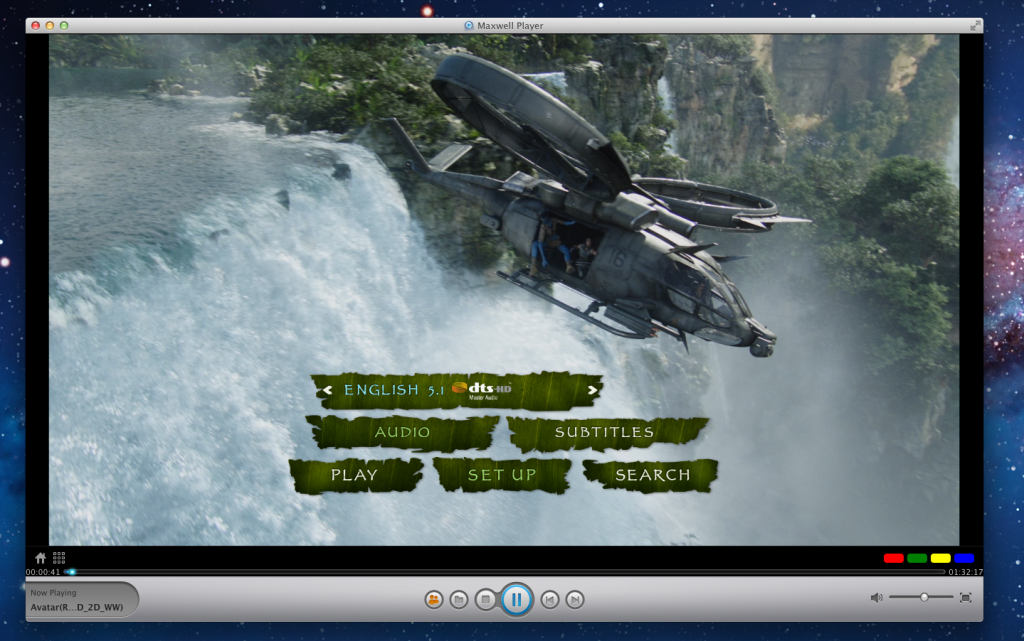Expand the Now Playing info badge
The width and height of the screenshot is (1024, 641).
click(x=78, y=599)
